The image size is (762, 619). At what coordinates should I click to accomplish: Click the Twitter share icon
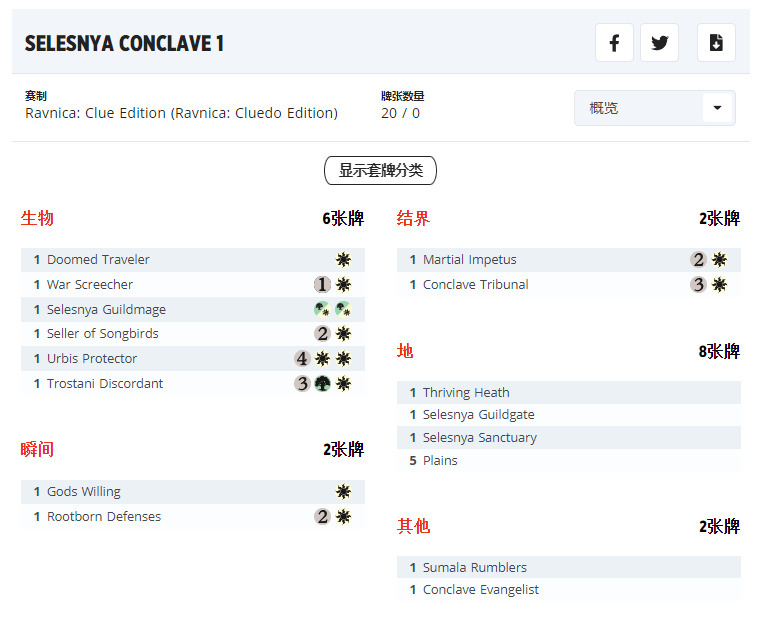click(x=660, y=43)
